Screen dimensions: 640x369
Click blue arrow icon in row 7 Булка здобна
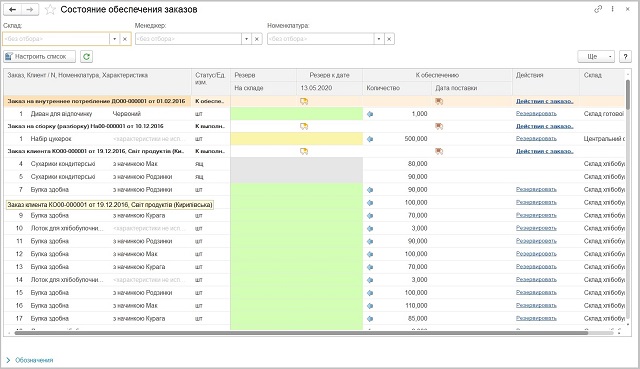[x=370, y=190]
